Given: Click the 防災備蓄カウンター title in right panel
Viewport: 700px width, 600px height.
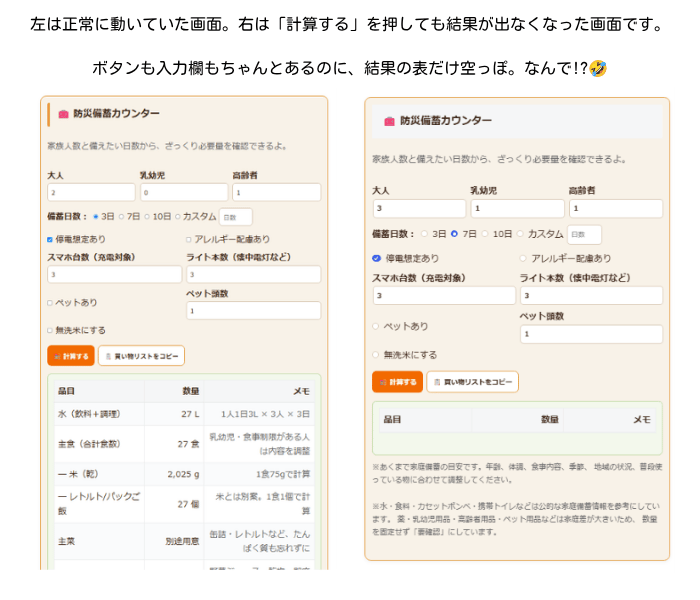Looking at the screenshot, I should pyautogui.click(x=446, y=121).
